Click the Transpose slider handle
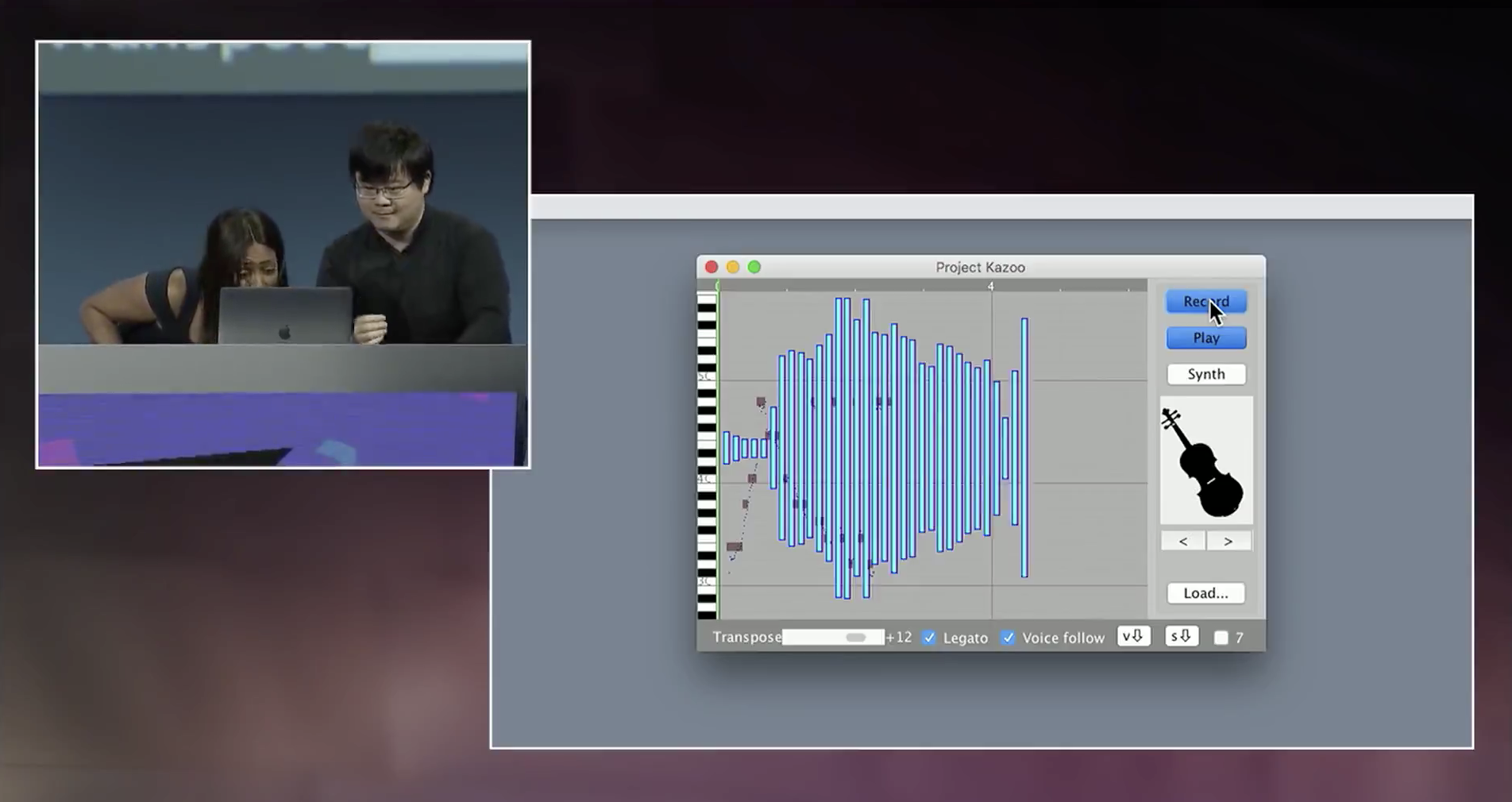Viewport: 1512px width, 802px height. coord(855,638)
